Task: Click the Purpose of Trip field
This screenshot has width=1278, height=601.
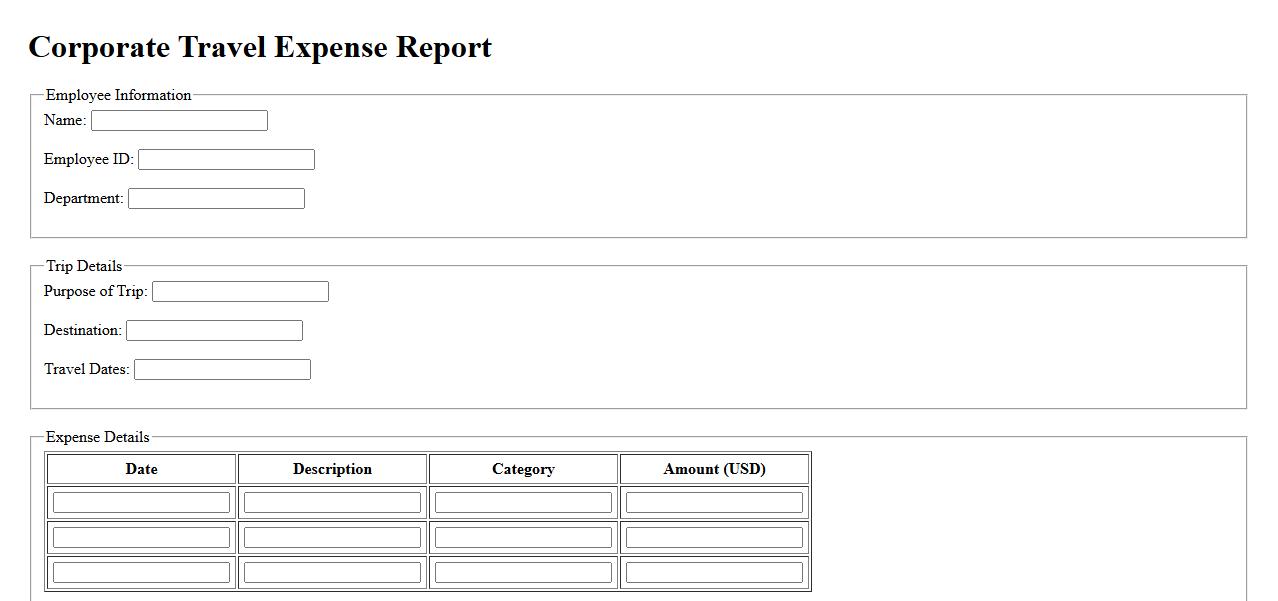Action: coord(240,291)
